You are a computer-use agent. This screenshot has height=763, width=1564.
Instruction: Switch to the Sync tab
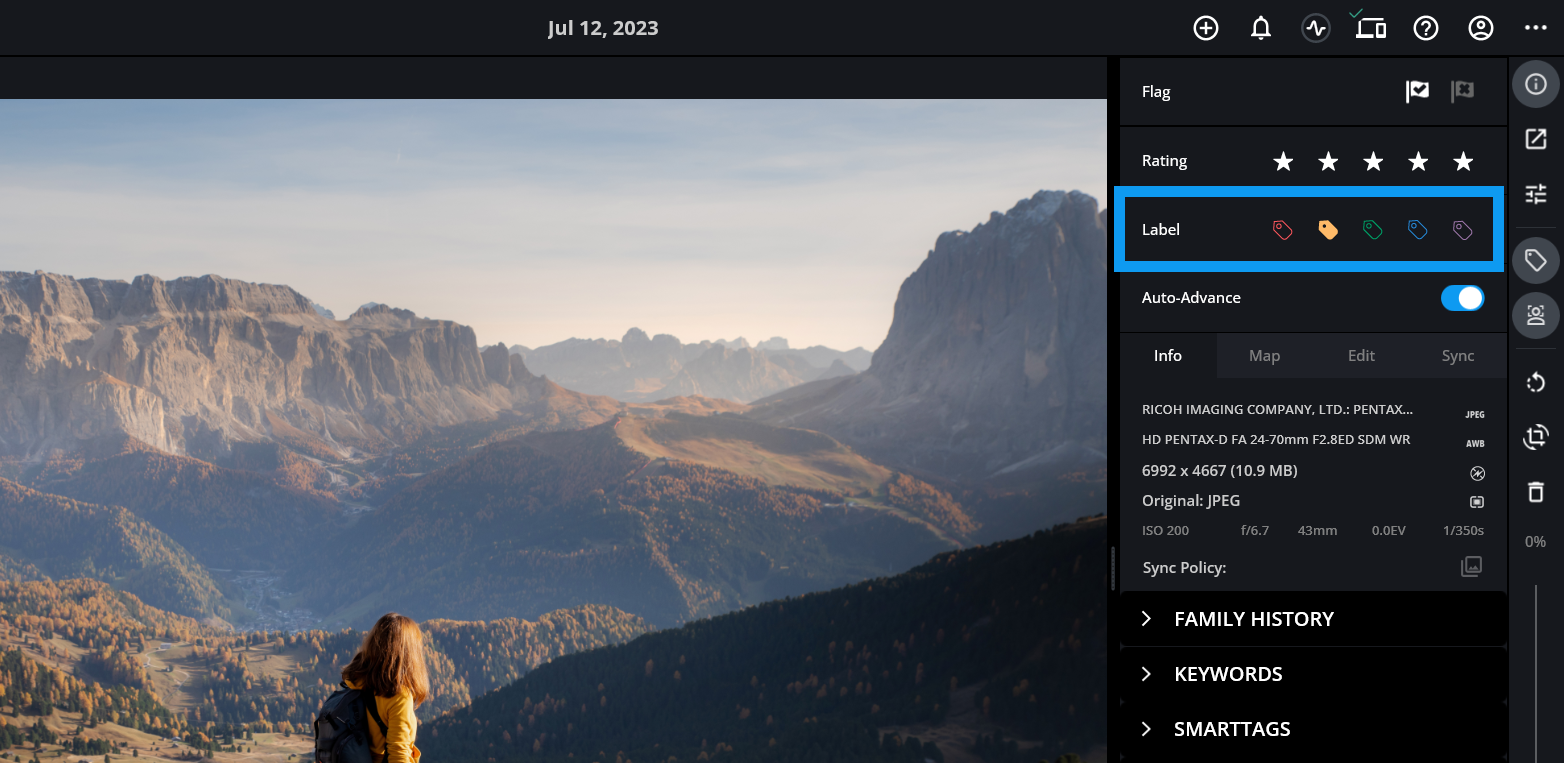tap(1457, 356)
